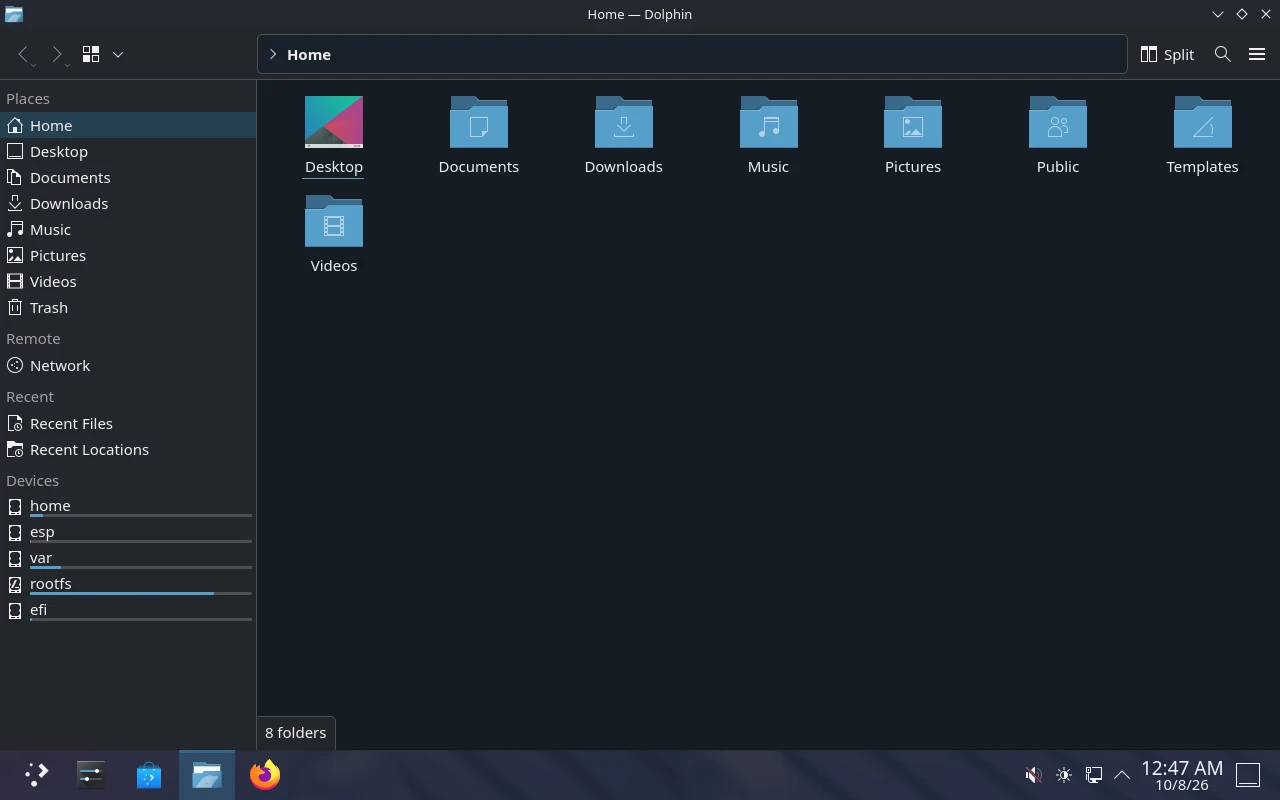This screenshot has height=800, width=1280.
Task: Open the Documents folder icon in file view
Action: 479,122
